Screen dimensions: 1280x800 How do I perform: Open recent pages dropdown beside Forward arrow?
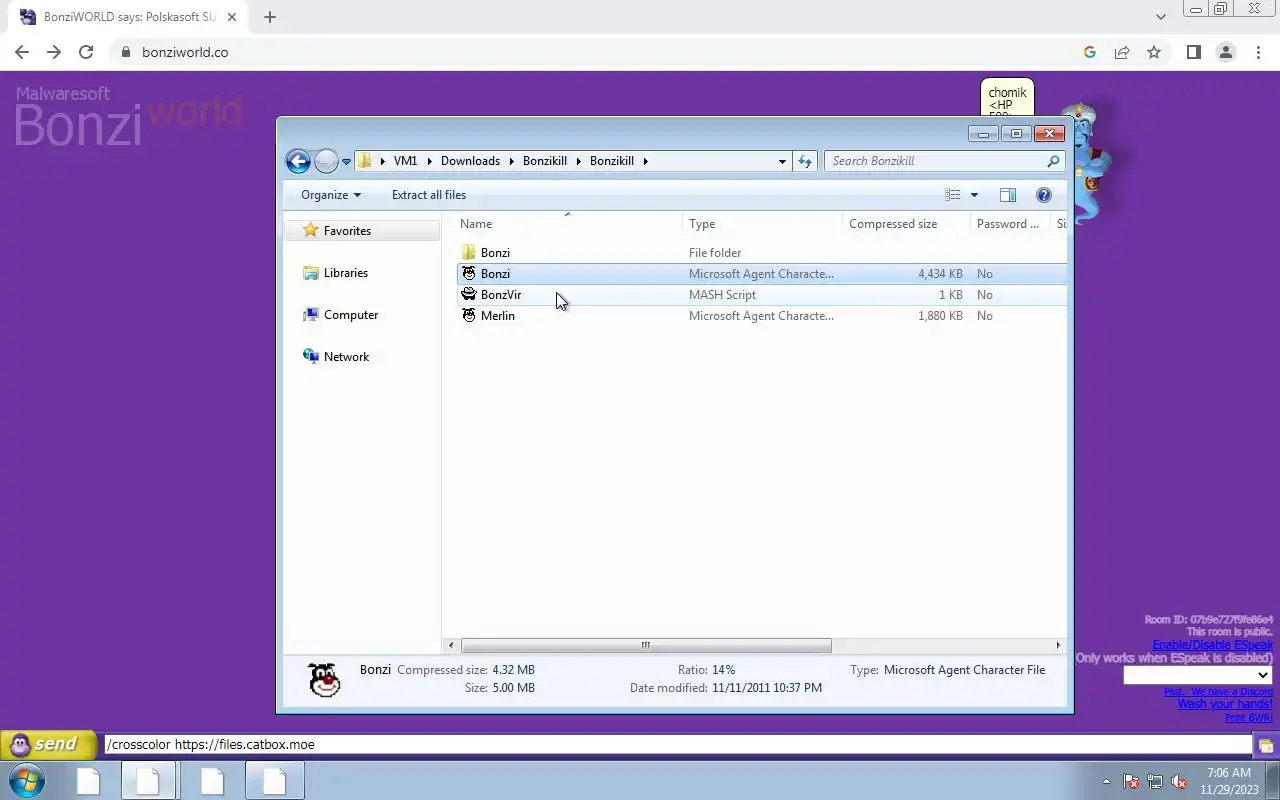point(346,161)
